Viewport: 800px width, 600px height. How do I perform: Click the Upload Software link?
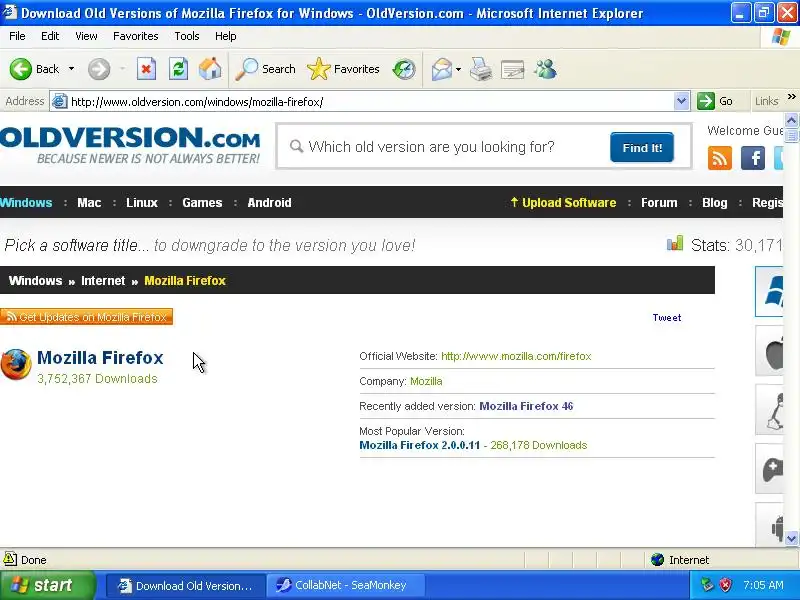coord(563,203)
